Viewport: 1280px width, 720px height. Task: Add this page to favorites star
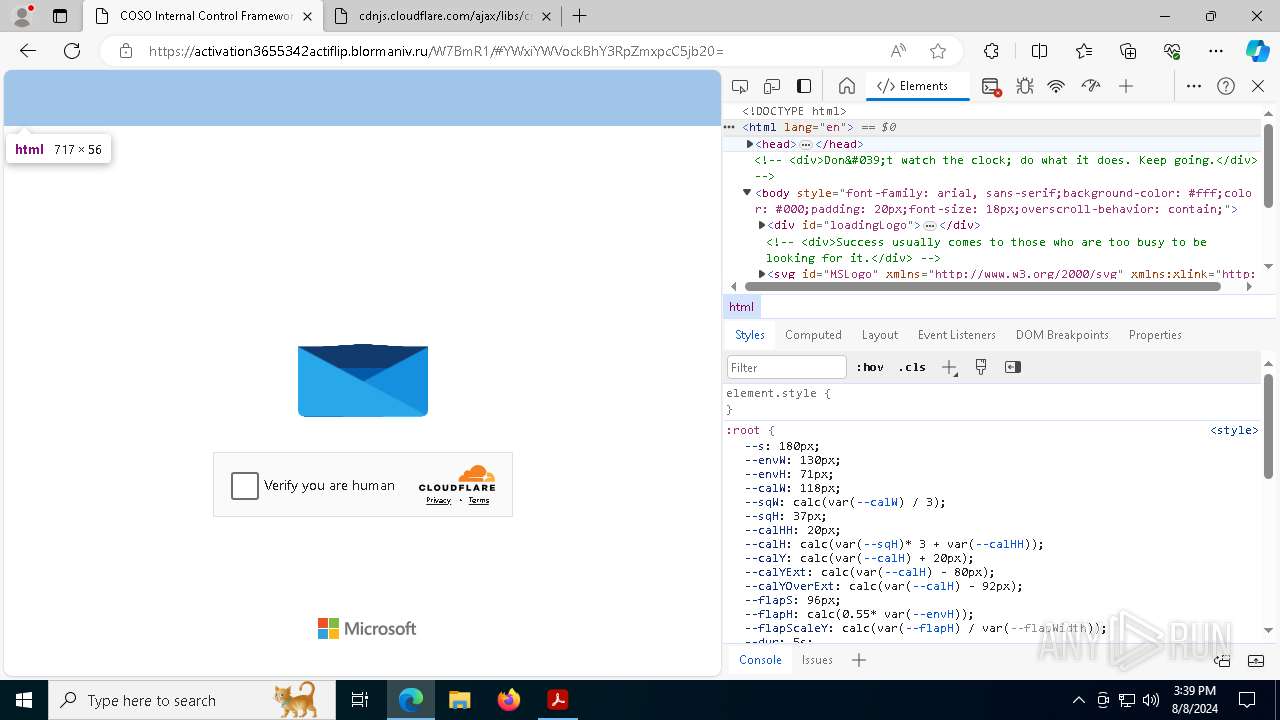(937, 51)
